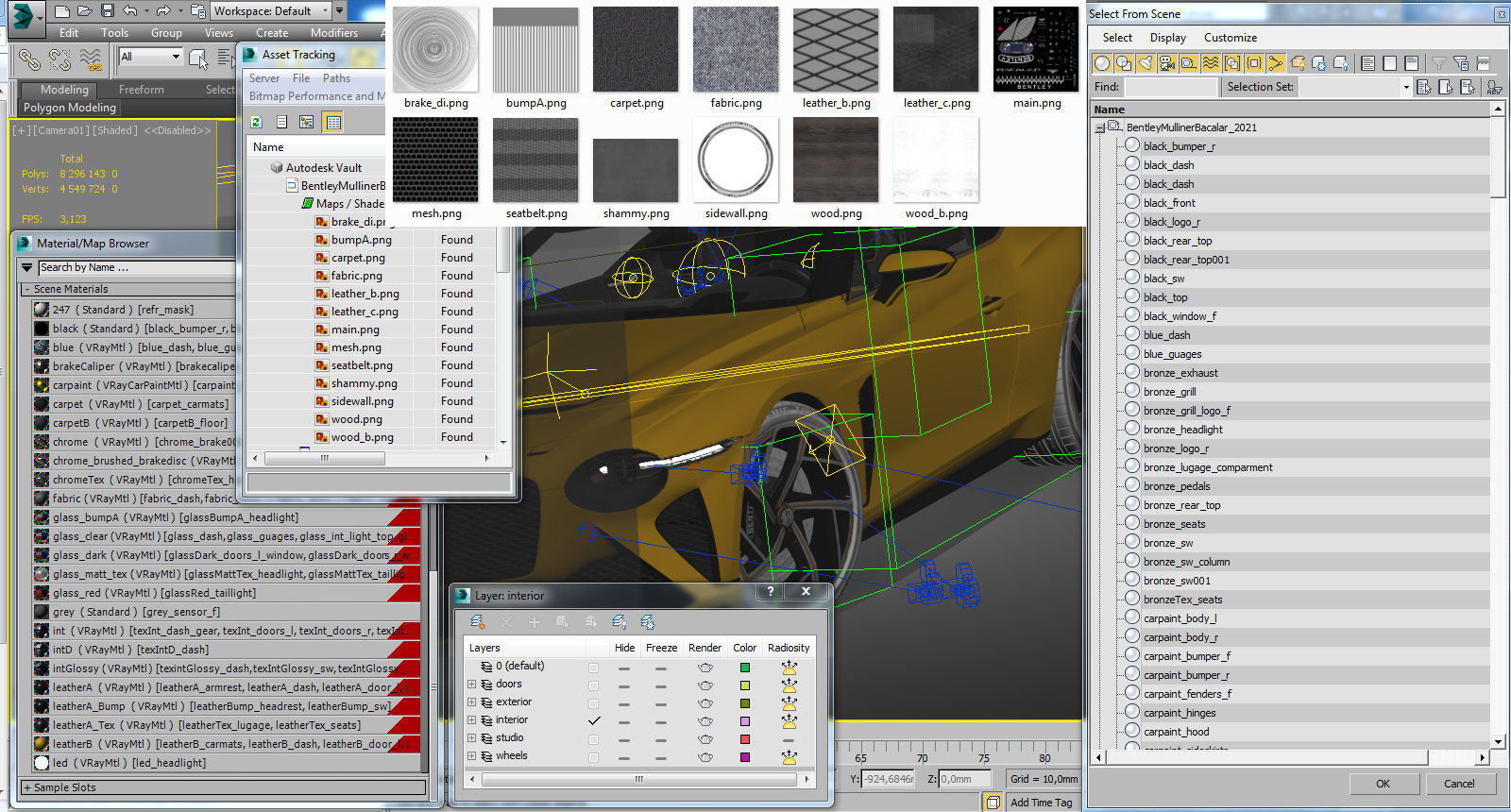Click the Polygon Modeling button

pos(70,108)
